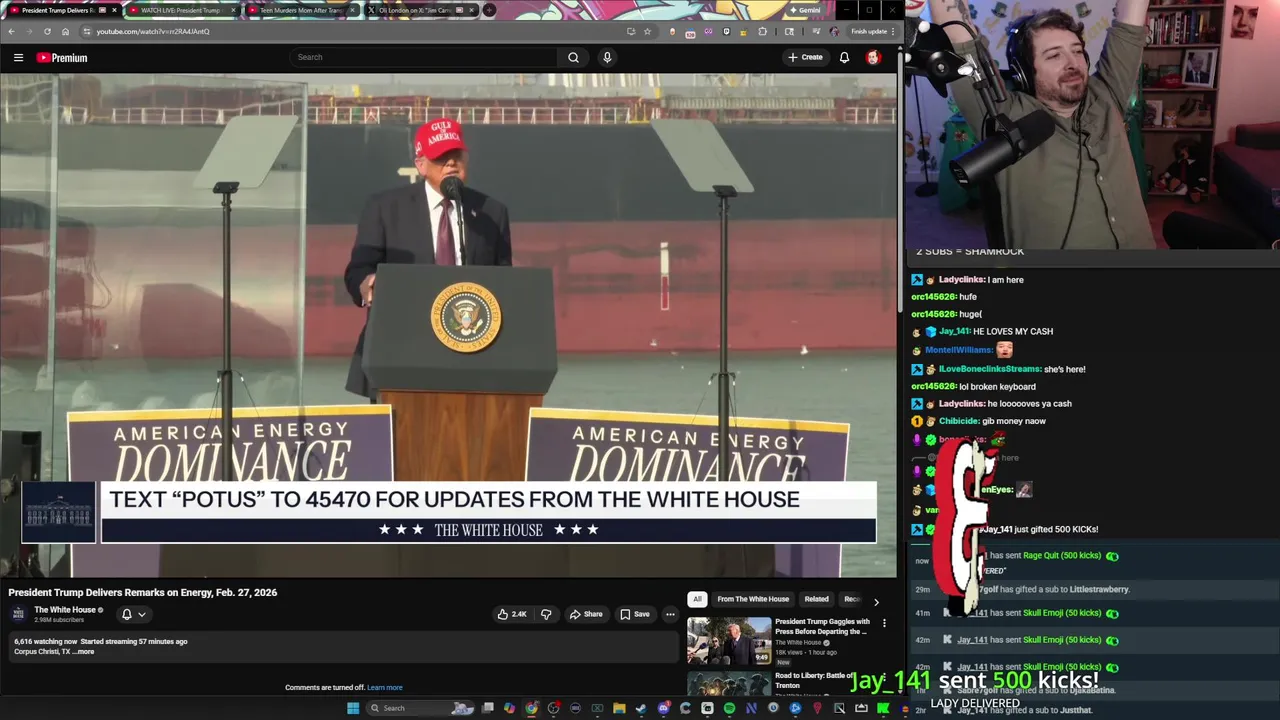Click the extensions puzzle icon in Chrome toolbar
Viewport: 1280px width, 720px height.
pos(763,31)
